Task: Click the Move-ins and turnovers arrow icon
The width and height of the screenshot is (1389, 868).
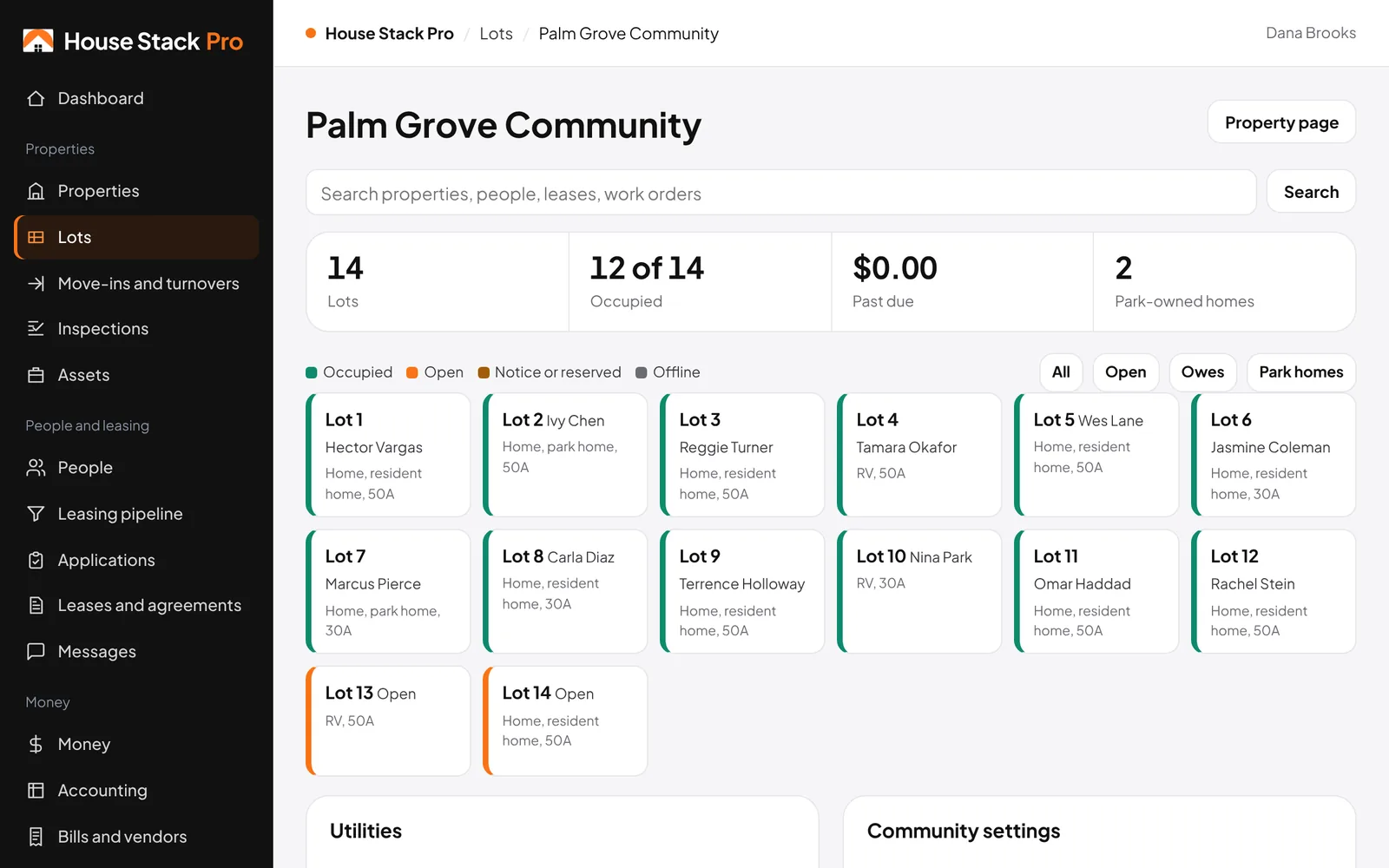Action: click(x=36, y=284)
